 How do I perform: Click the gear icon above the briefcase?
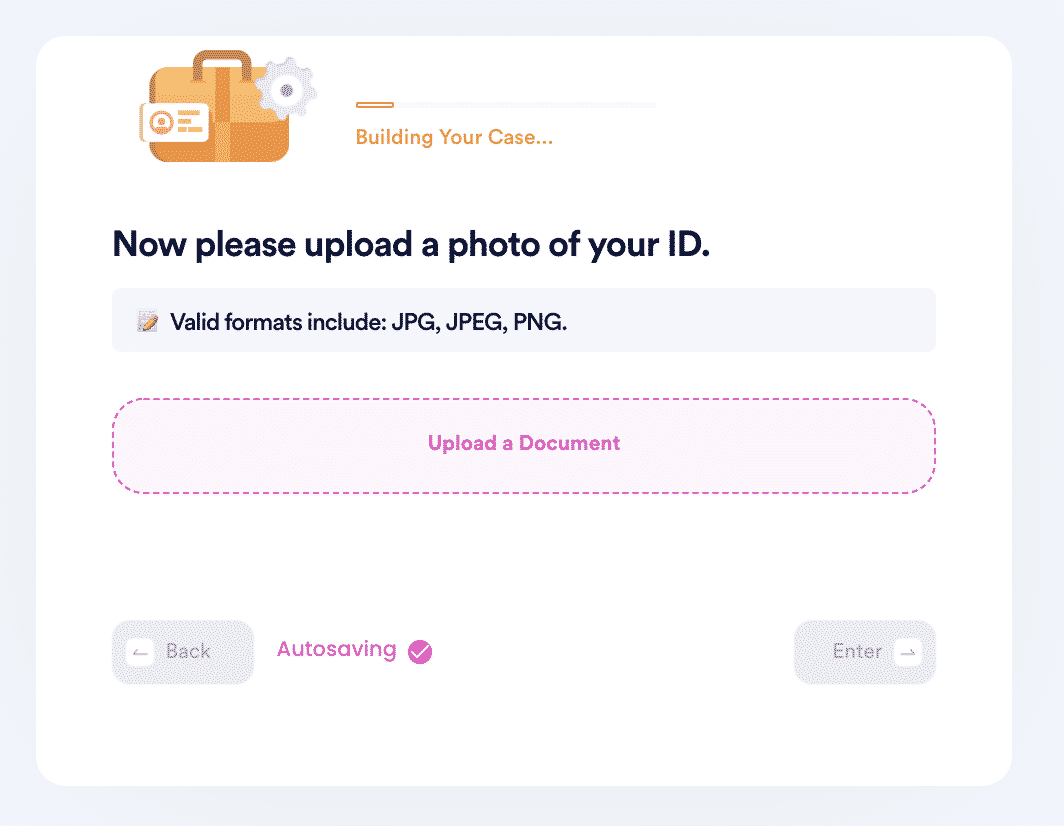coord(286,90)
